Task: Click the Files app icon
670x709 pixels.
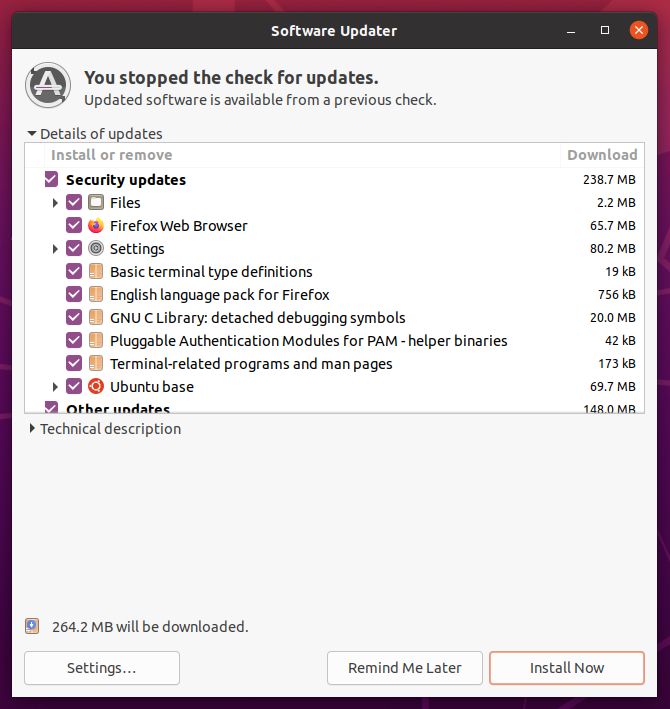Action: coord(96,203)
